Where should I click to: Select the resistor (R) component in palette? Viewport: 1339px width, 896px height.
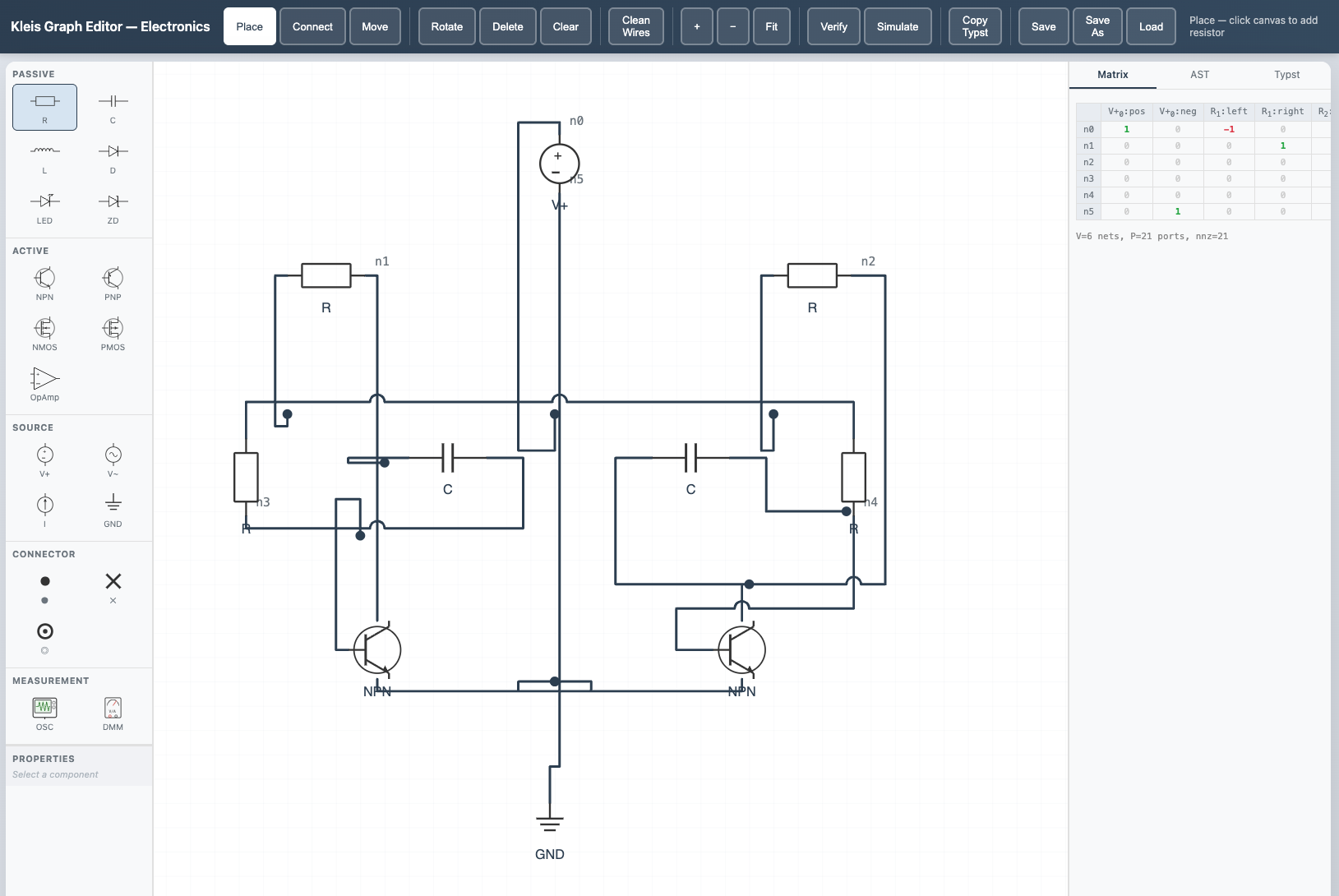(44, 107)
